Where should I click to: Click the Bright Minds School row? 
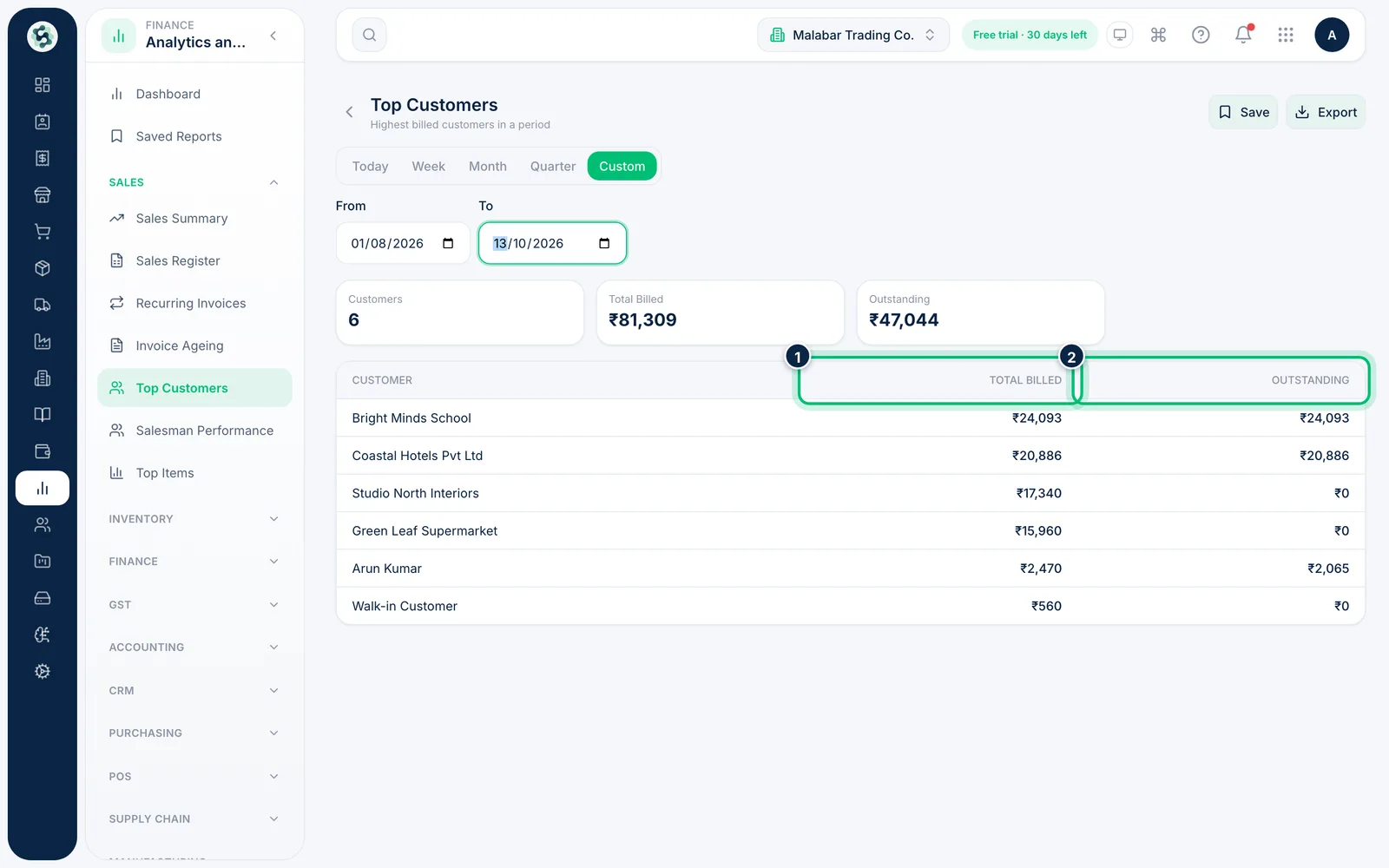[851, 418]
